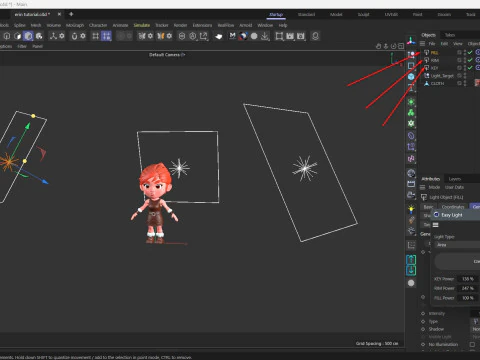Click the camera clapboard icon in sidebar

coord(411,184)
